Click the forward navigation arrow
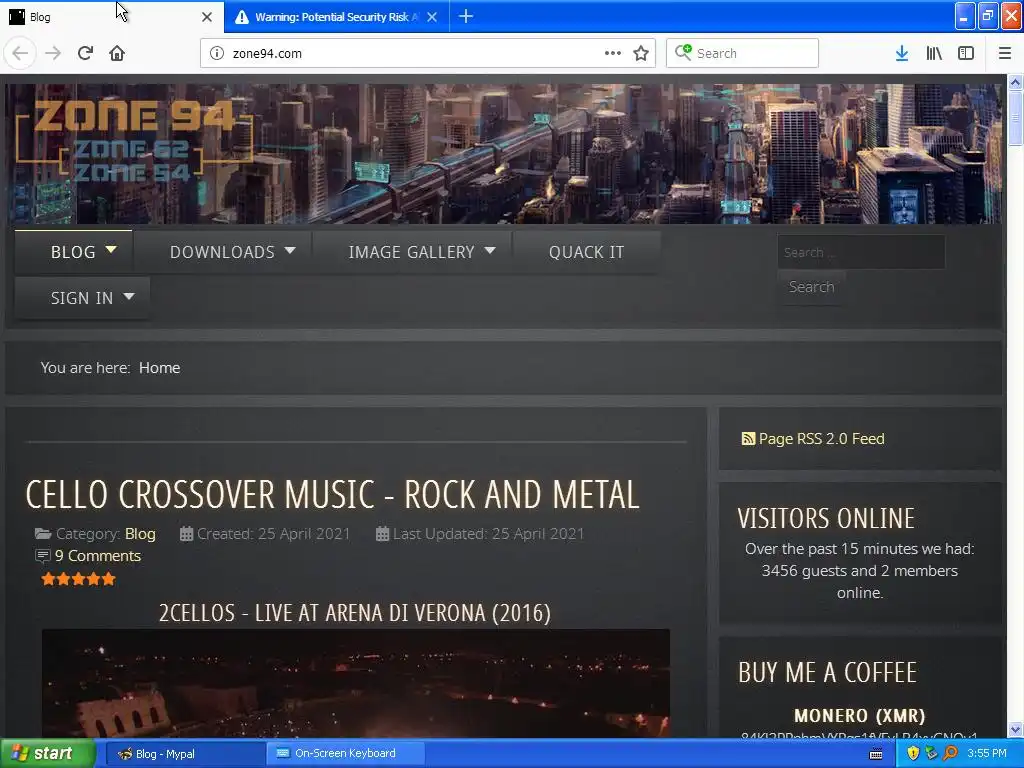The height and width of the screenshot is (768, 1024). click(53, 53)
